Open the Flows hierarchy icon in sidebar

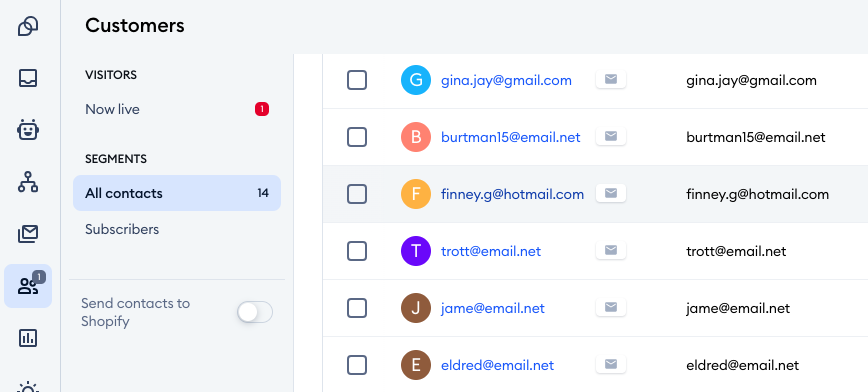tap(28, 182)
